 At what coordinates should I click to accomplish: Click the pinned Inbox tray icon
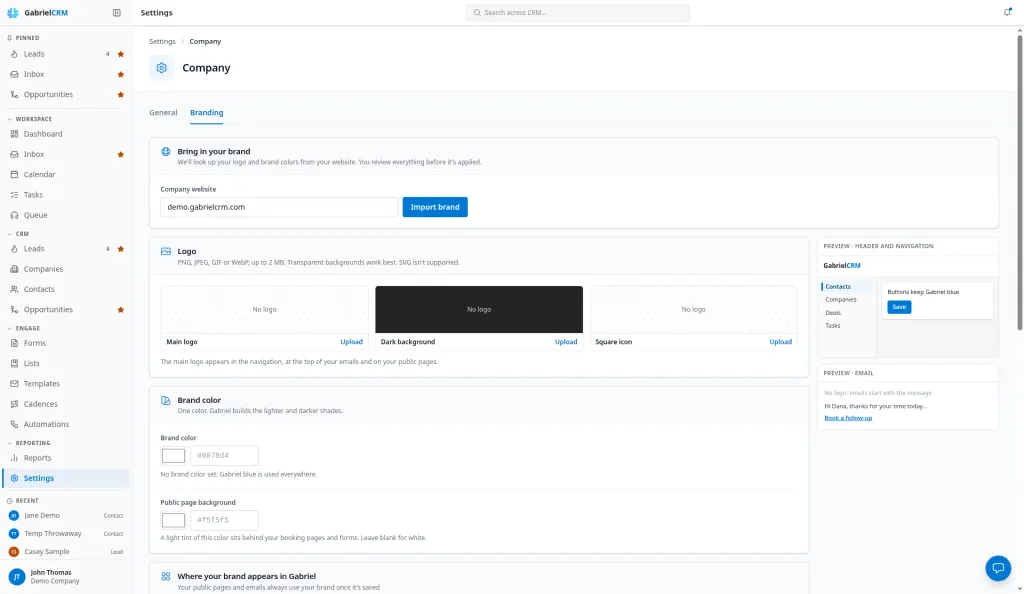tap(14, 74)
